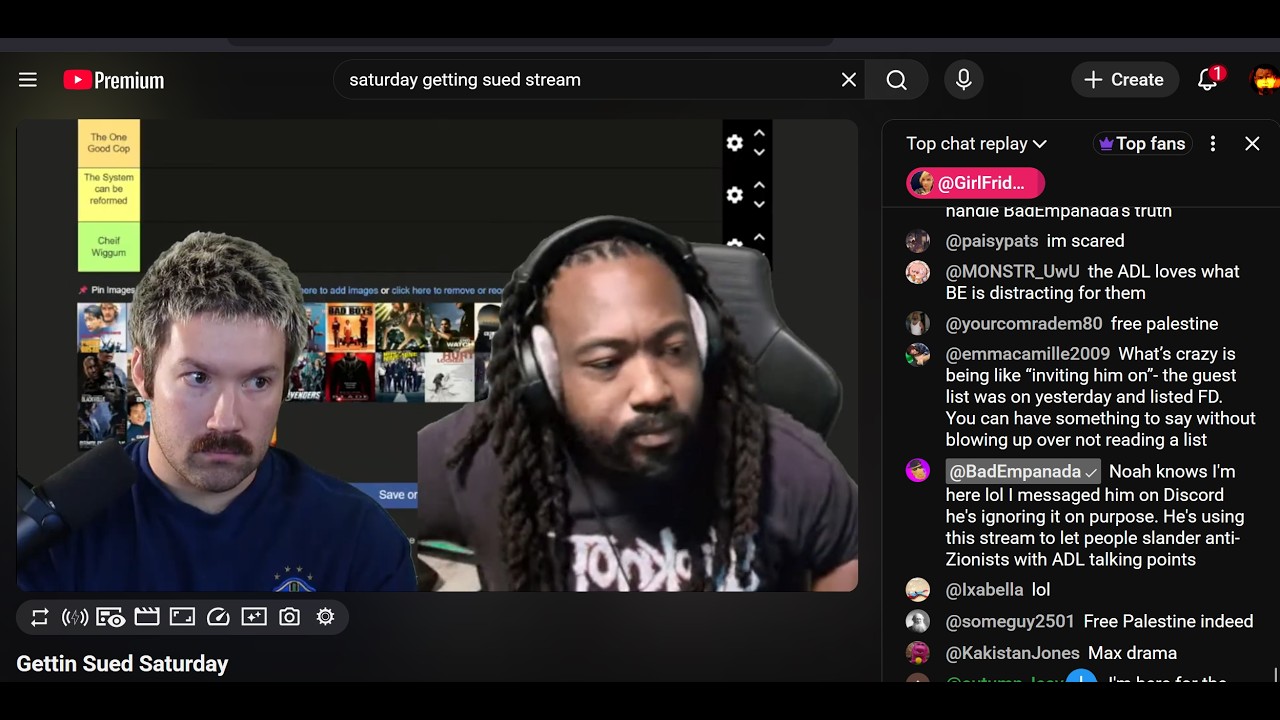Viewport: 1280px width, 720px height.
Task: Move The System can be reformed row up
Action: (x=759, y=185)
